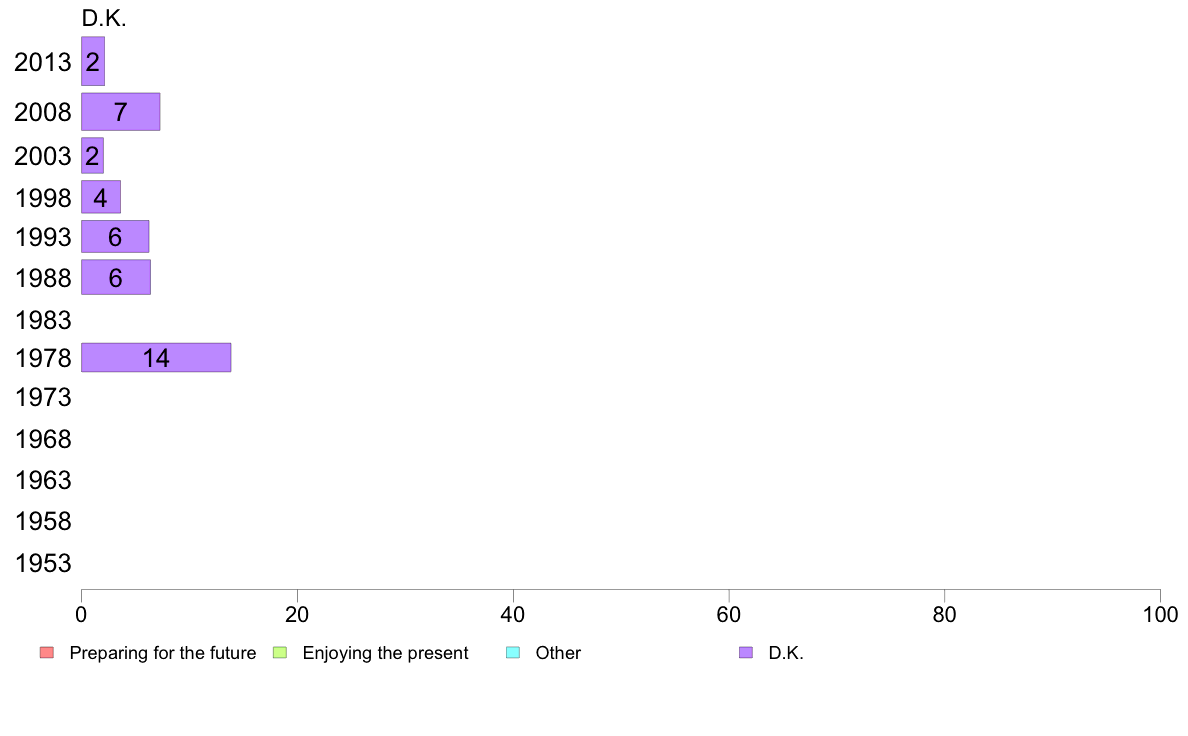Click the 100 tick on x-axis
This screenshot has width=1188, height=736.
point(1160,615)
